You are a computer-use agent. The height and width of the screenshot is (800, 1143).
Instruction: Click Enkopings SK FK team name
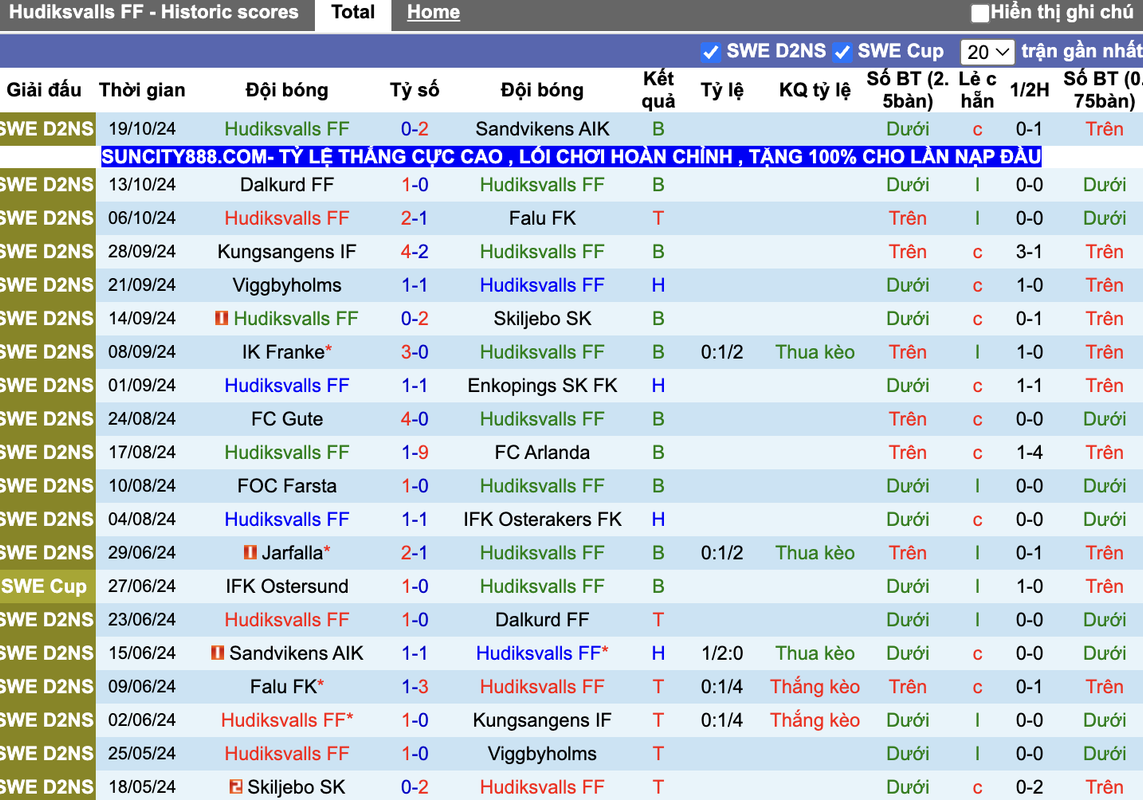click(542, 386)
